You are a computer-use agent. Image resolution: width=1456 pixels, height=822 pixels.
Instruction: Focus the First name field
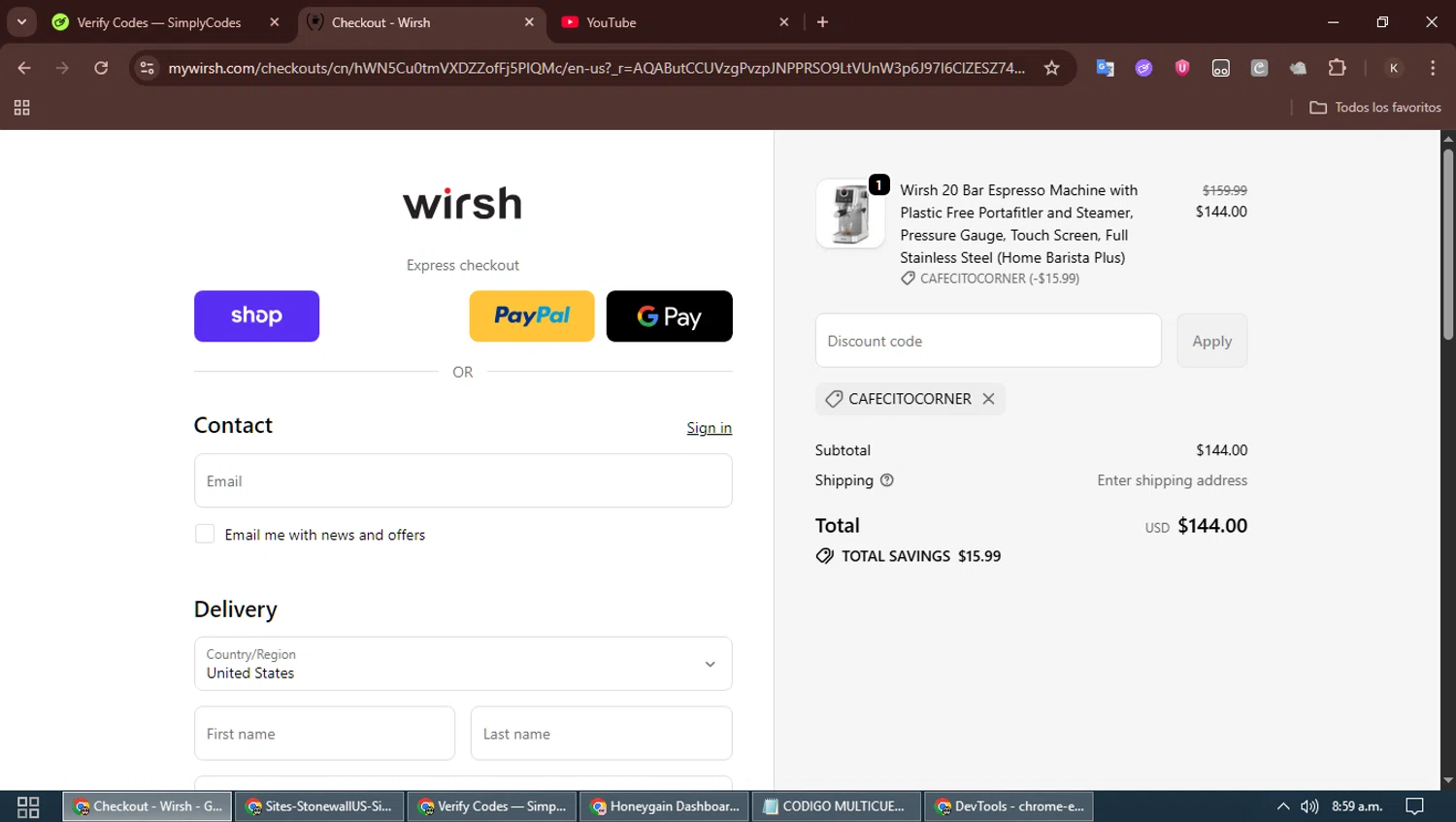(x=324, y=734)
